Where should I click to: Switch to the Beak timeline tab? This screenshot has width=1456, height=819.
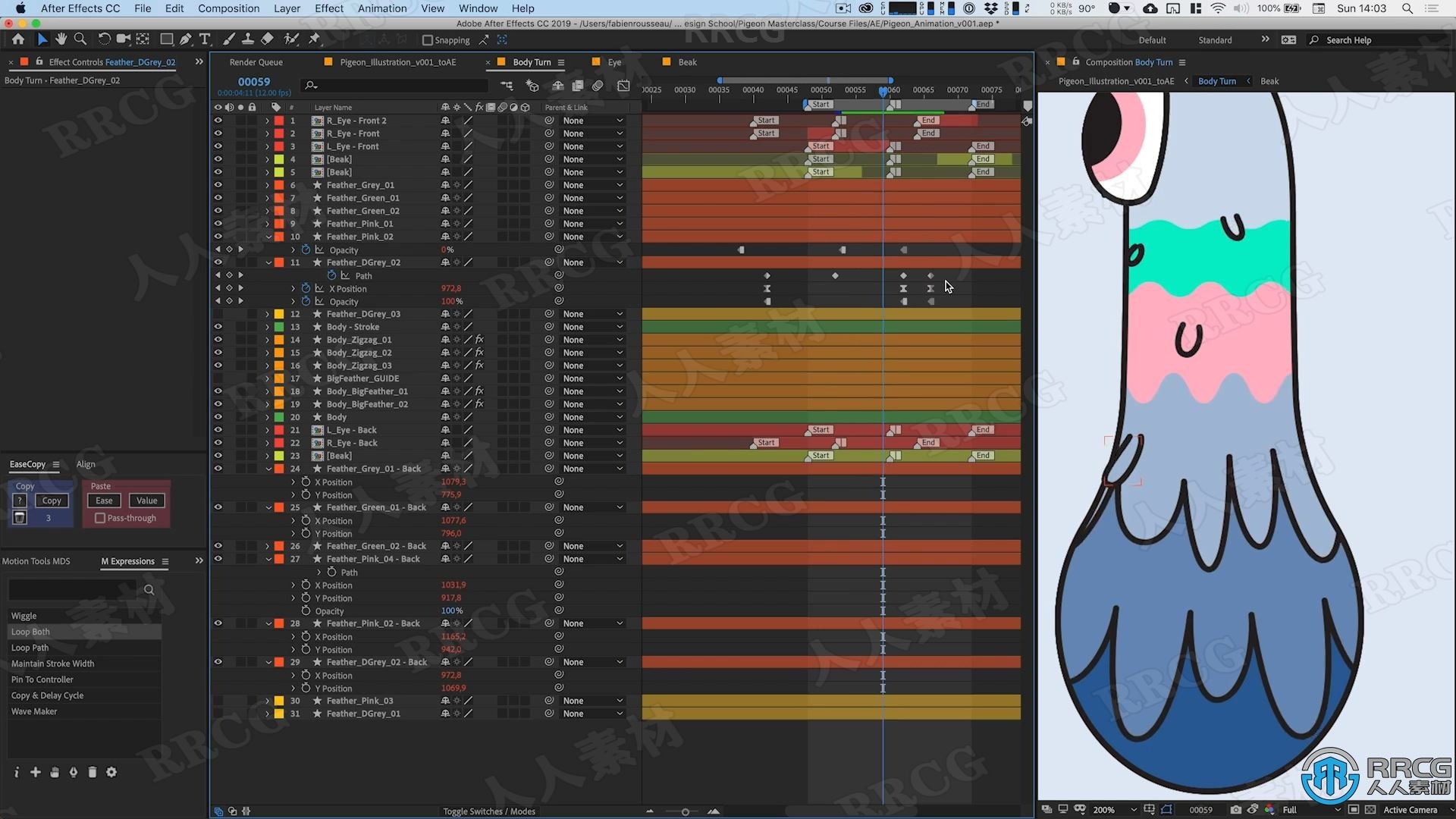(x=687, y=62)
